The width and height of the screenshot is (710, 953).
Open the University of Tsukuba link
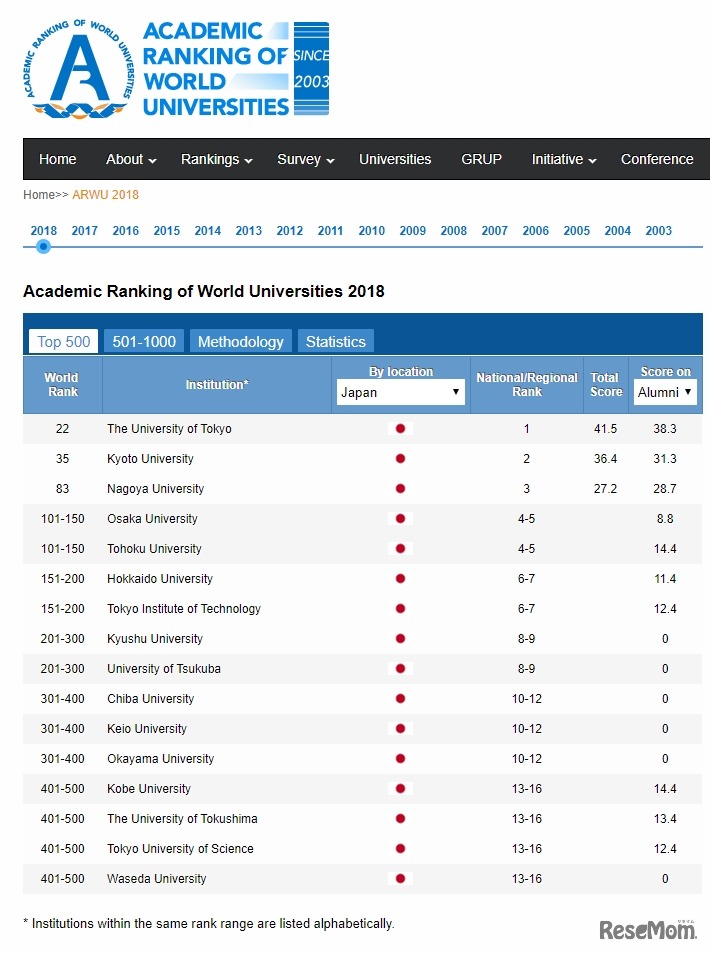coord(164,669)
